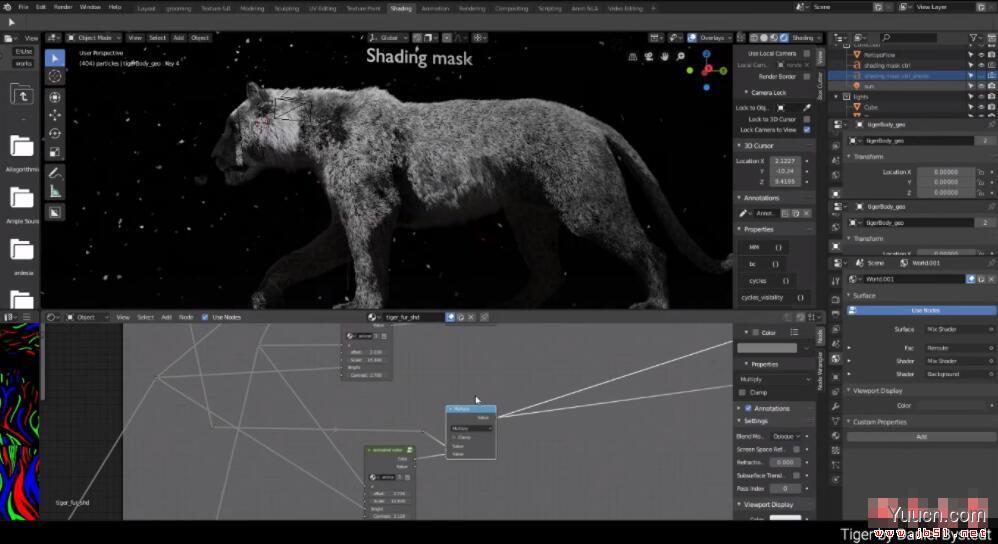The image size is (998, 544).
Task: Switch to the Animation workspace tab
Action: point(435,8)
